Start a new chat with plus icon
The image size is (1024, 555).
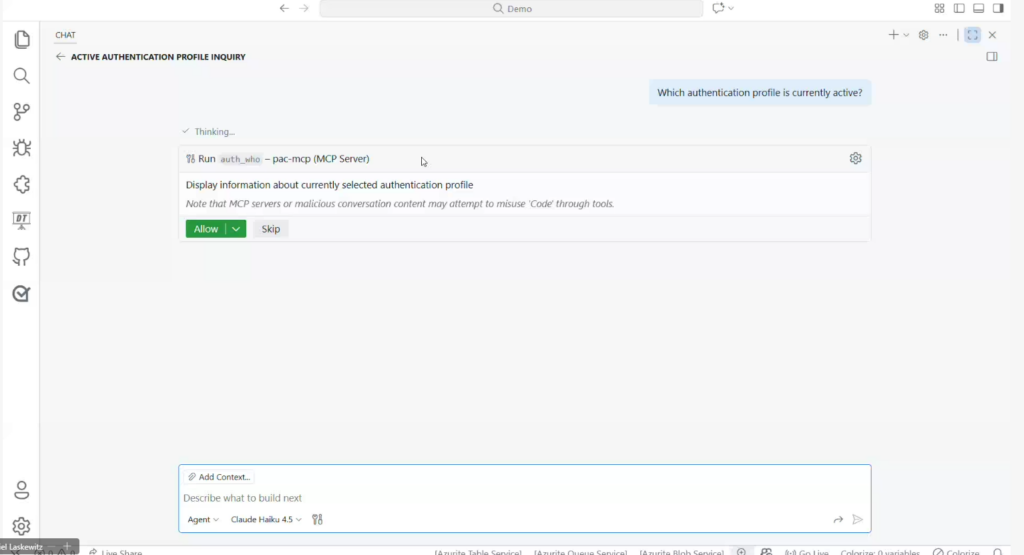pyautogui.click(x=893, y=35)
